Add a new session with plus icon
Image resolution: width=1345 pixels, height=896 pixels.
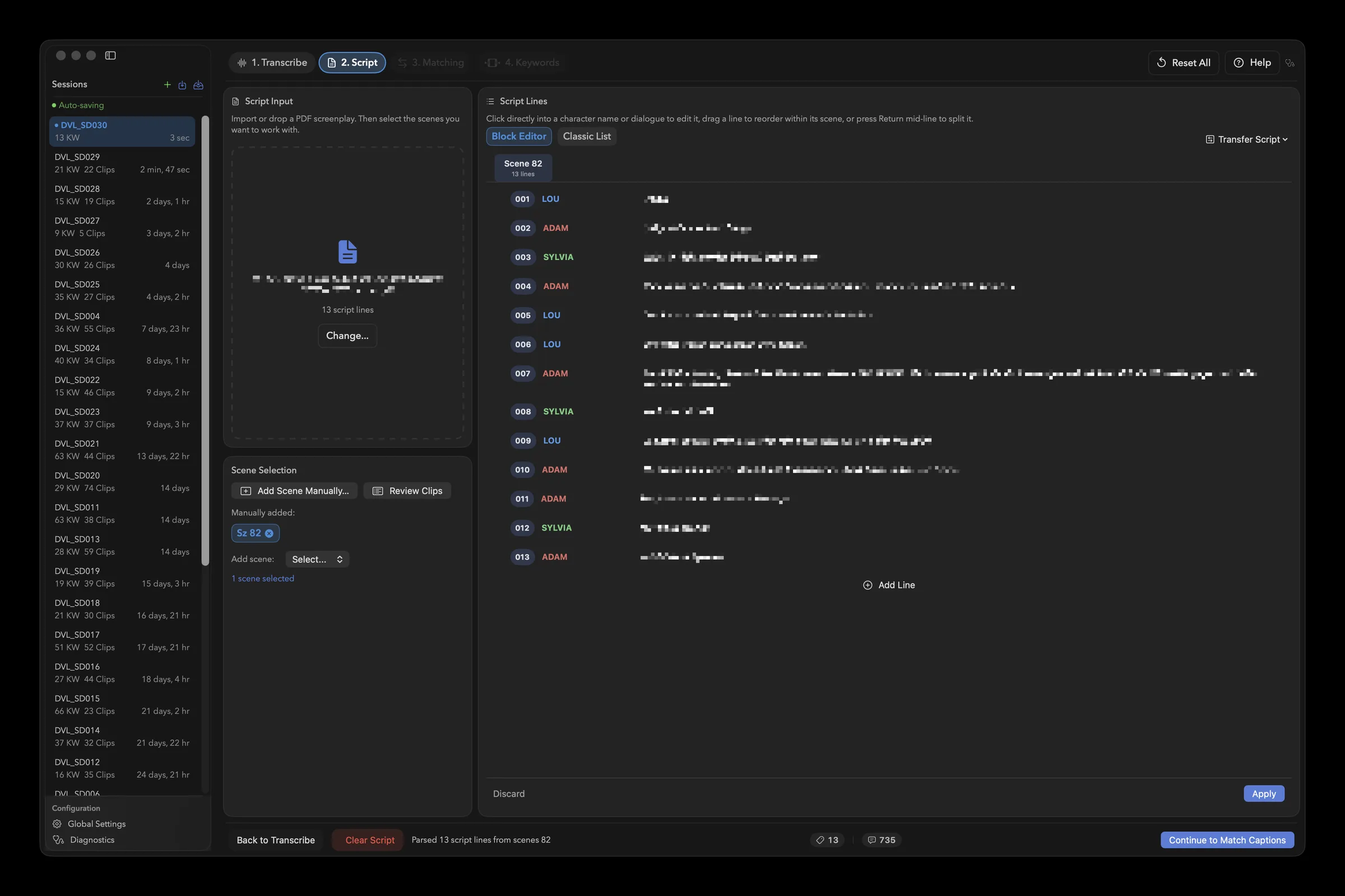pyautogui.click(x=168, y=85)
